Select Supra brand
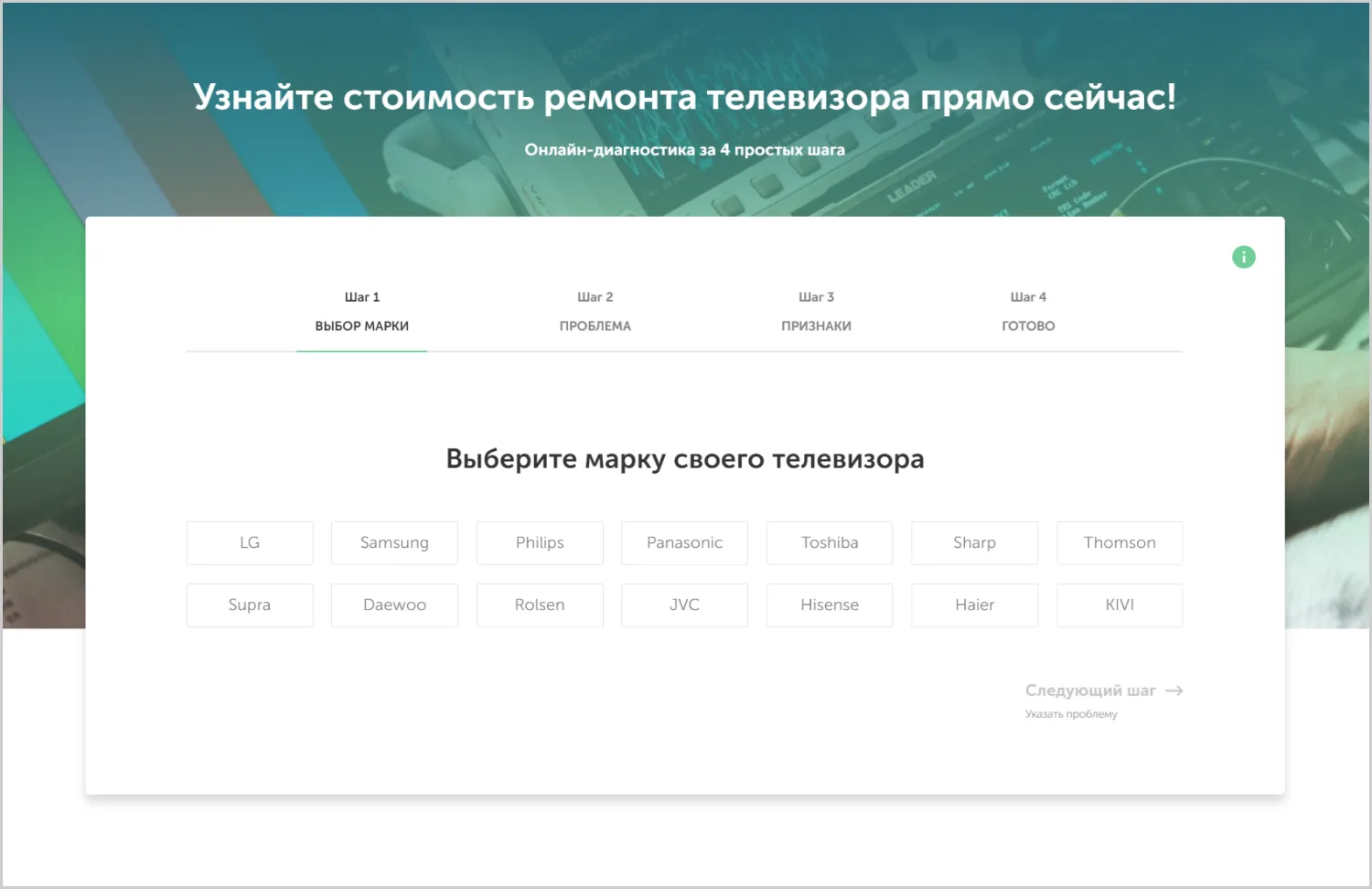 tap(250, 605)
